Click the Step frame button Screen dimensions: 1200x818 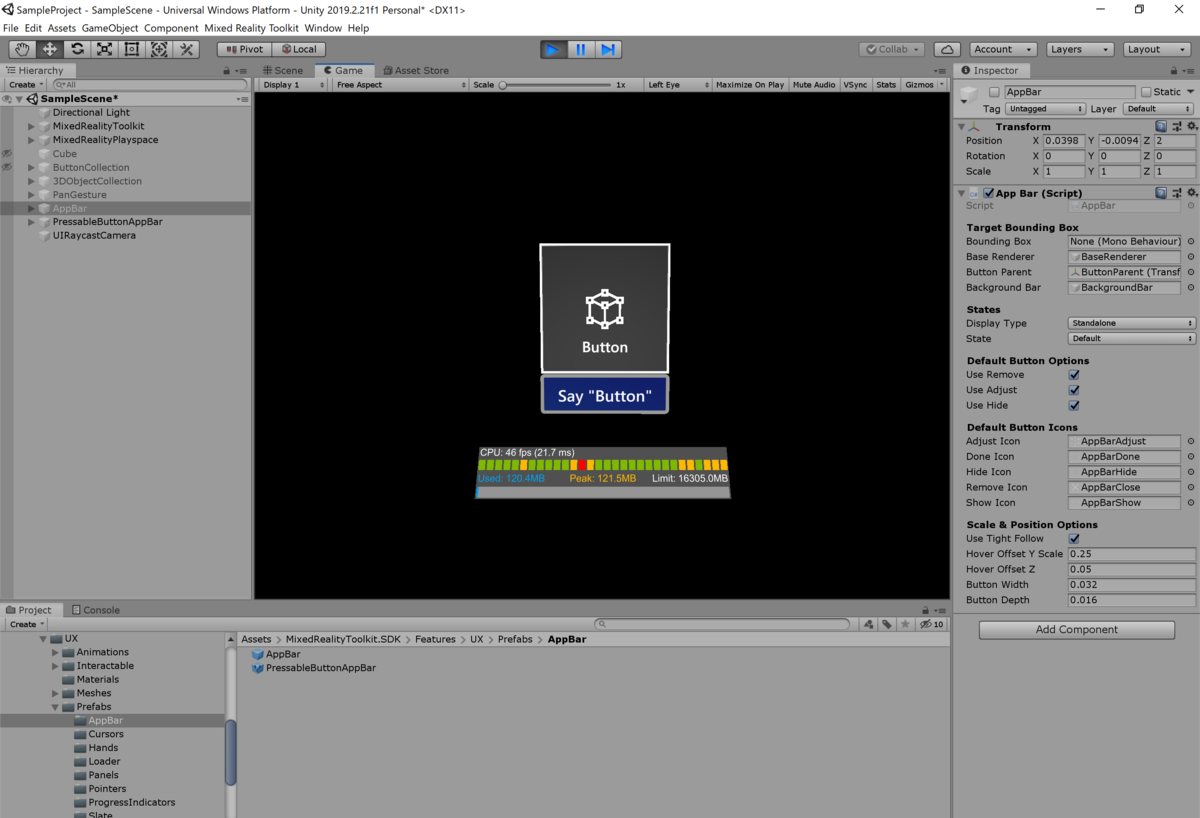608,49
